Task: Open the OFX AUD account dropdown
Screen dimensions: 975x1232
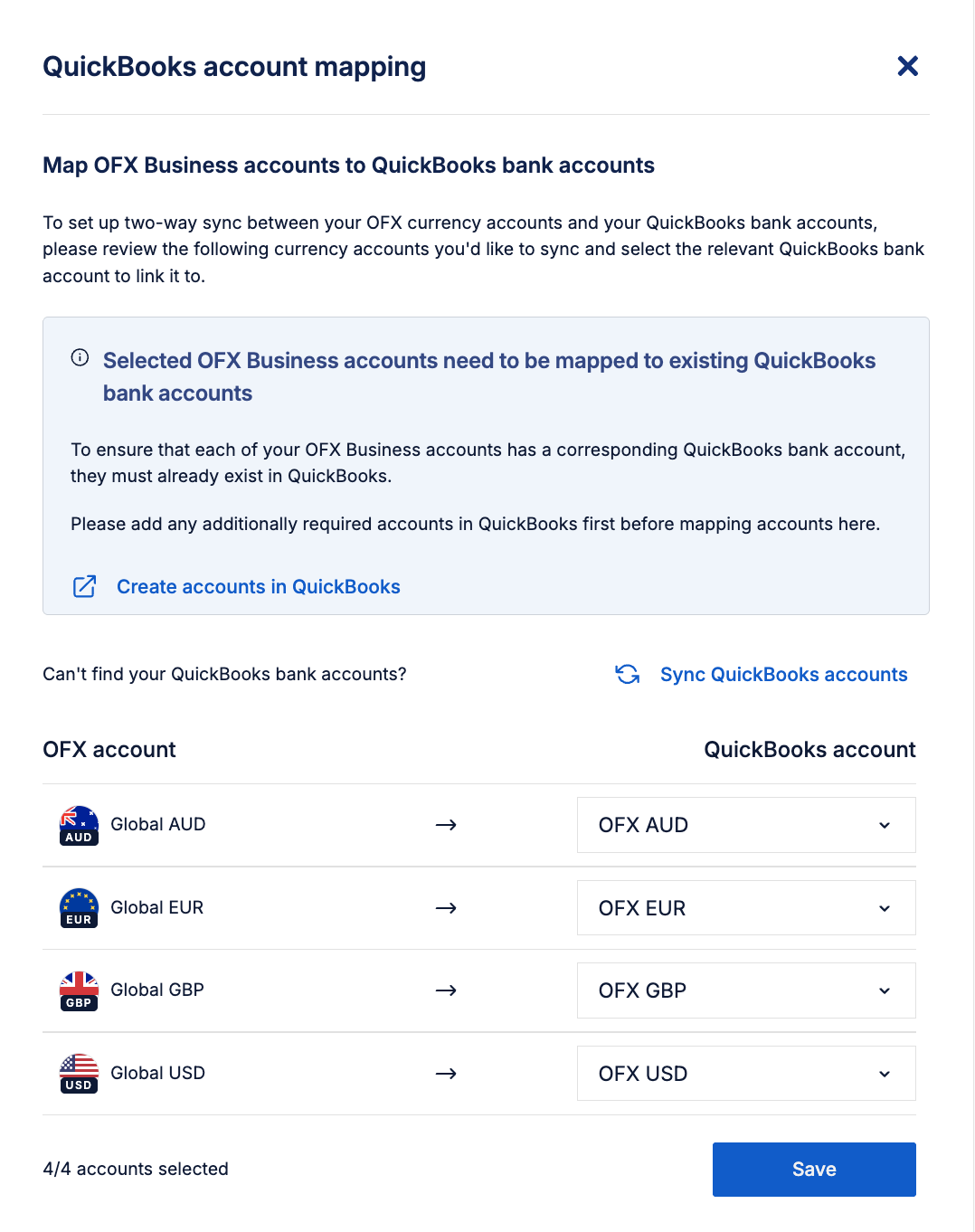Action: [x=746, y=825]
